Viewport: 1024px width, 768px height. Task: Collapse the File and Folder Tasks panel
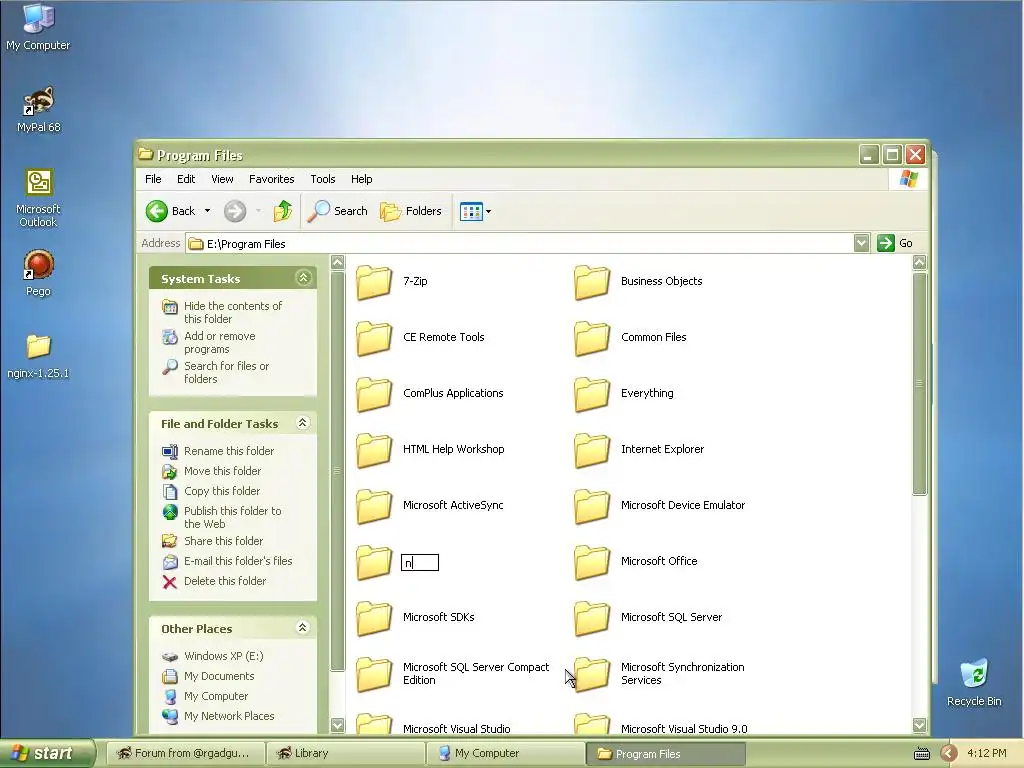pos(302,423)
